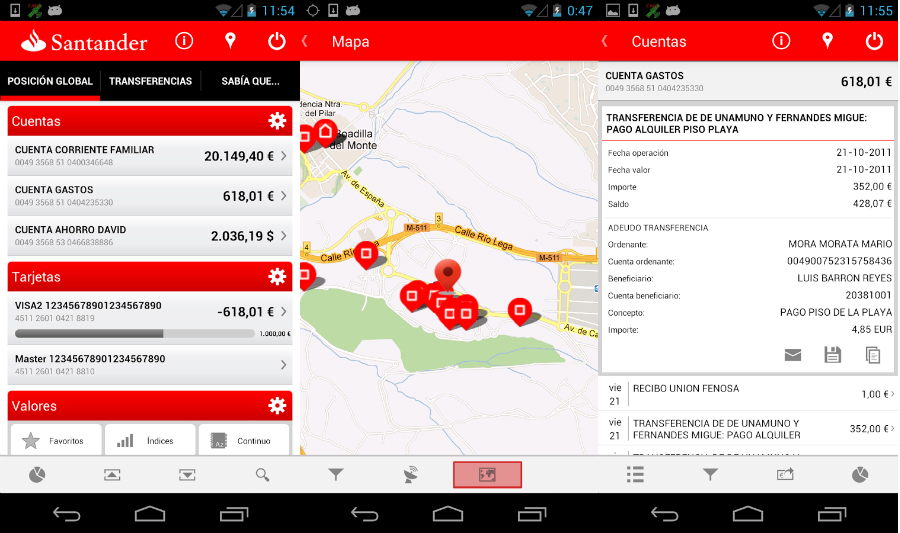Toggle the highlighted map view button
Screen dimensions: 900x533
tap(487, 475)
